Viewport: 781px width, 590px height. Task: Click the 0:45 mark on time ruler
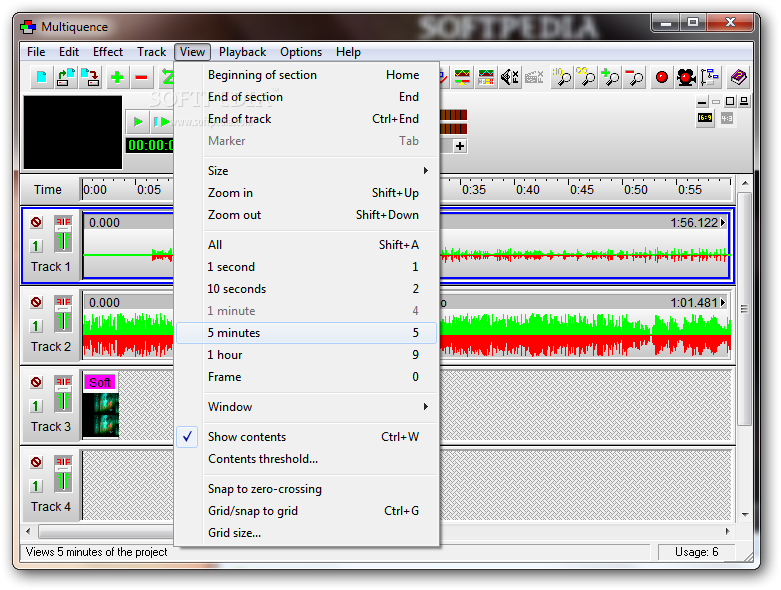pos(582,190)
